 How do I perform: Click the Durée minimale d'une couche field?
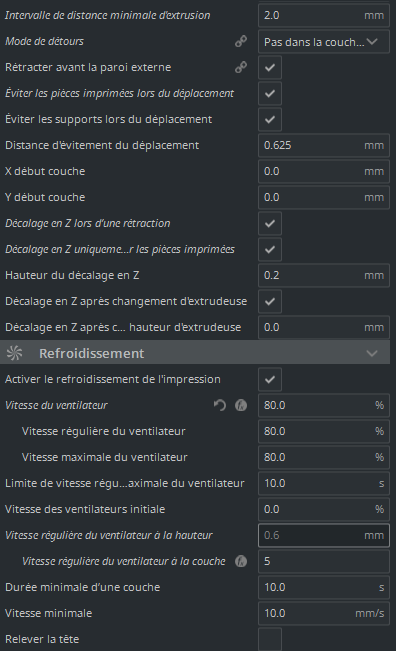324,587
